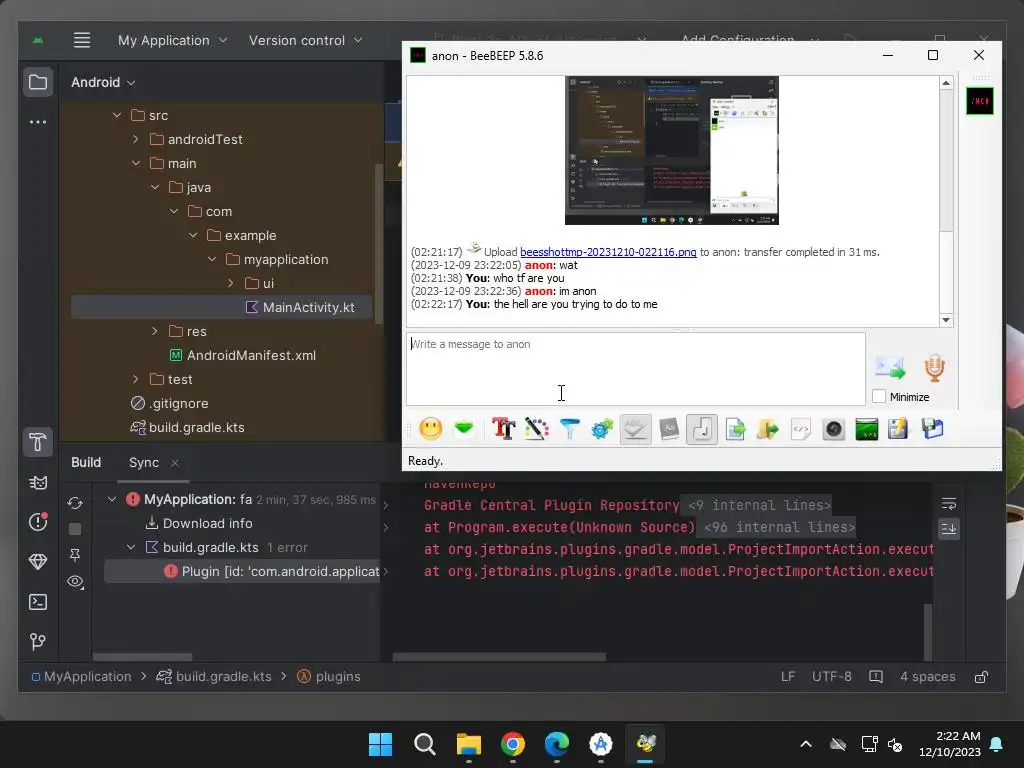Viewport: 1024px width, 768px height.
Task: Click the chat scrollbar down arrow
Action: 946,320
